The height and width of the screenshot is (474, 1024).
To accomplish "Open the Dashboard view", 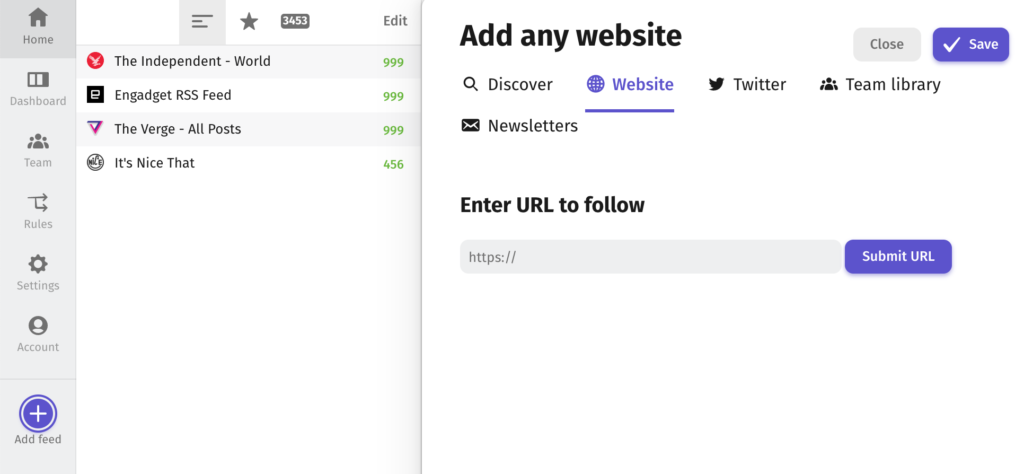I will pos(38,89).
